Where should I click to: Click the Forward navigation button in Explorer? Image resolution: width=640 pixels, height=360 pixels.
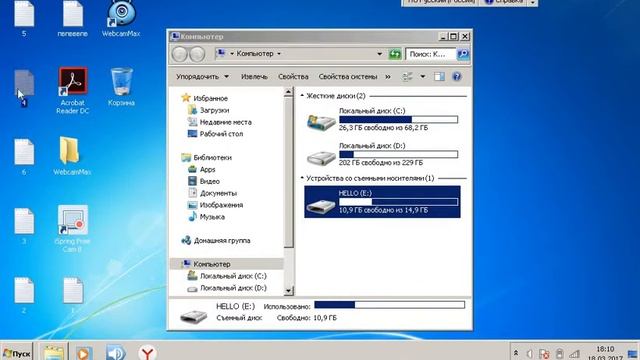click(x=198, y=54)
